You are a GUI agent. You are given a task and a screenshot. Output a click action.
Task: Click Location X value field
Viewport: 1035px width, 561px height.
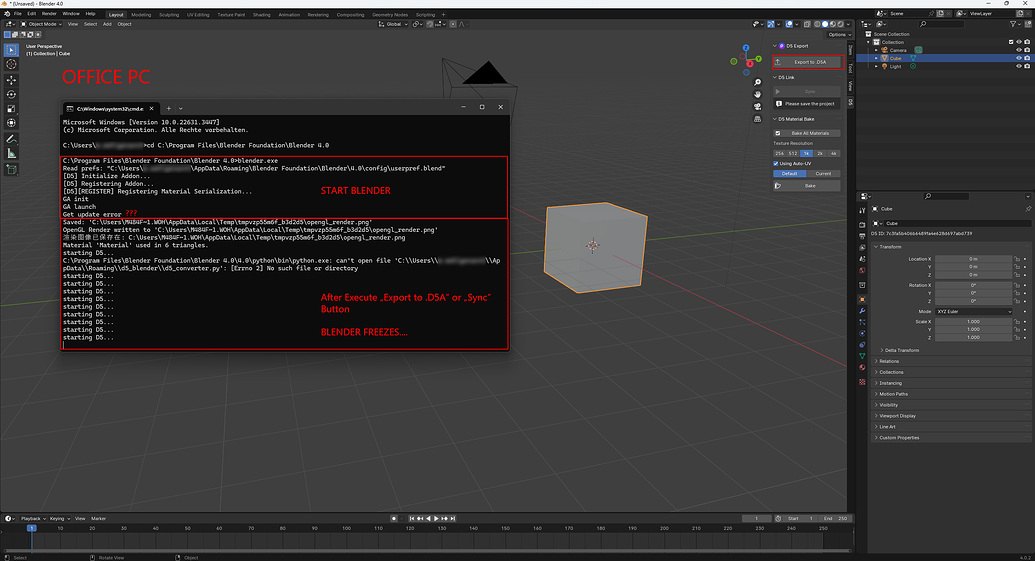pos(974,259)
